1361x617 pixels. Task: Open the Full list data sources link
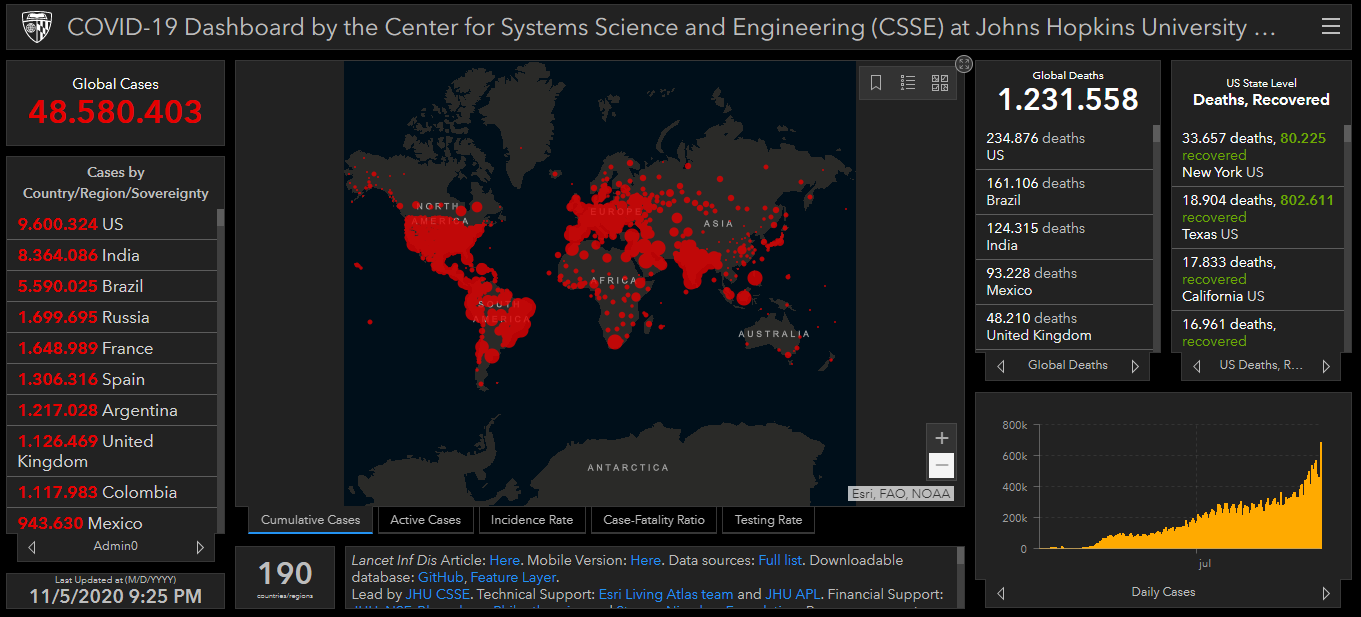pos(781,560)
